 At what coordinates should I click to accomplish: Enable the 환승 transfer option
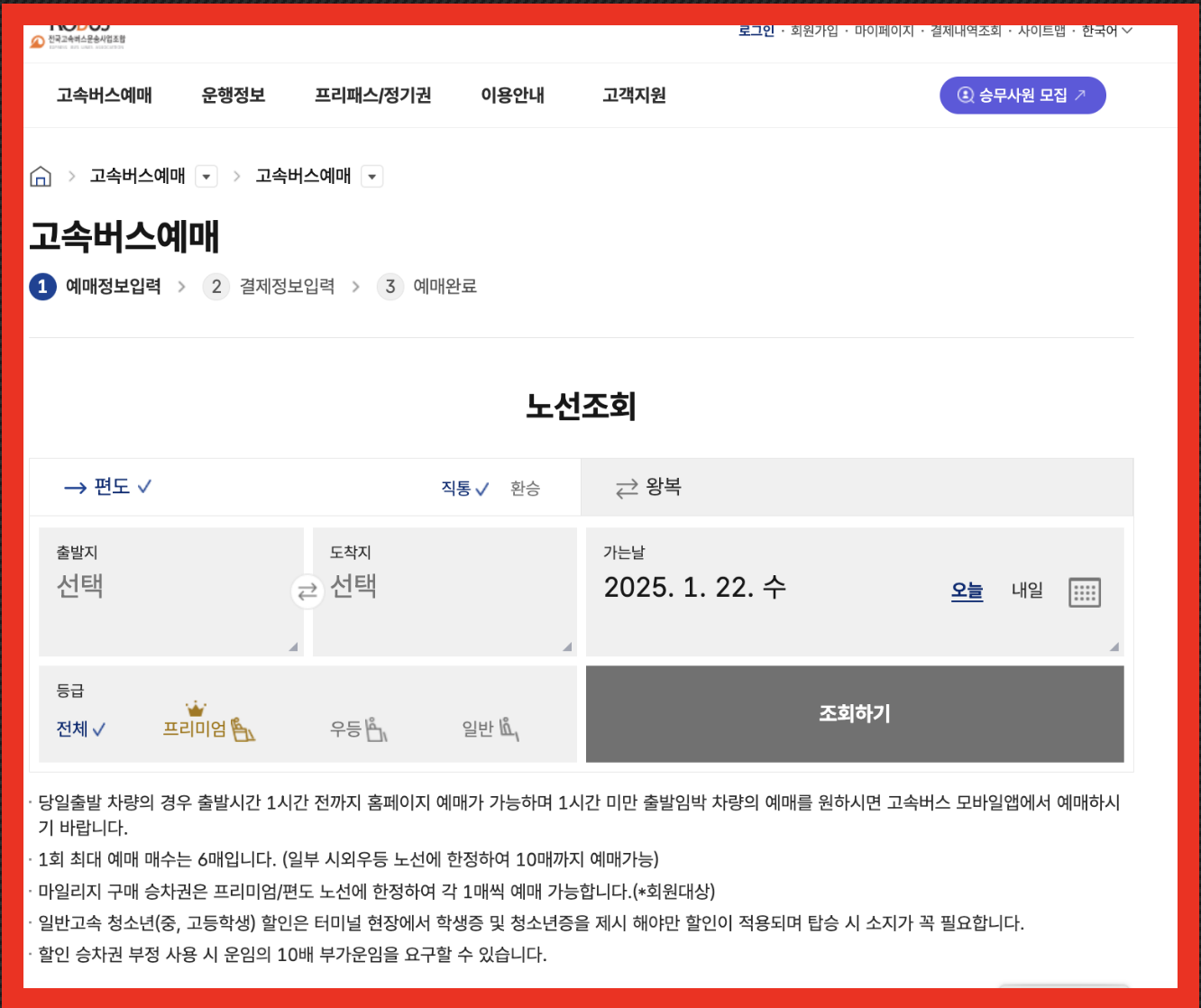[526, 488]
